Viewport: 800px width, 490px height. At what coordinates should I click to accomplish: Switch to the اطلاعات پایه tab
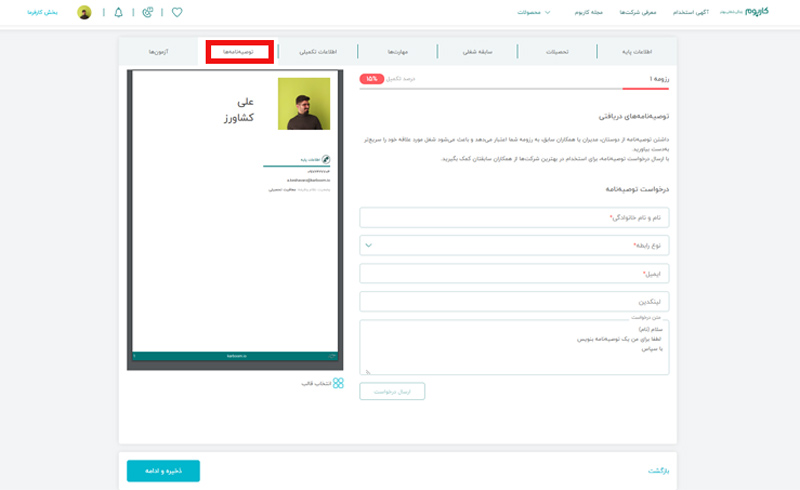tap(637, 52)
